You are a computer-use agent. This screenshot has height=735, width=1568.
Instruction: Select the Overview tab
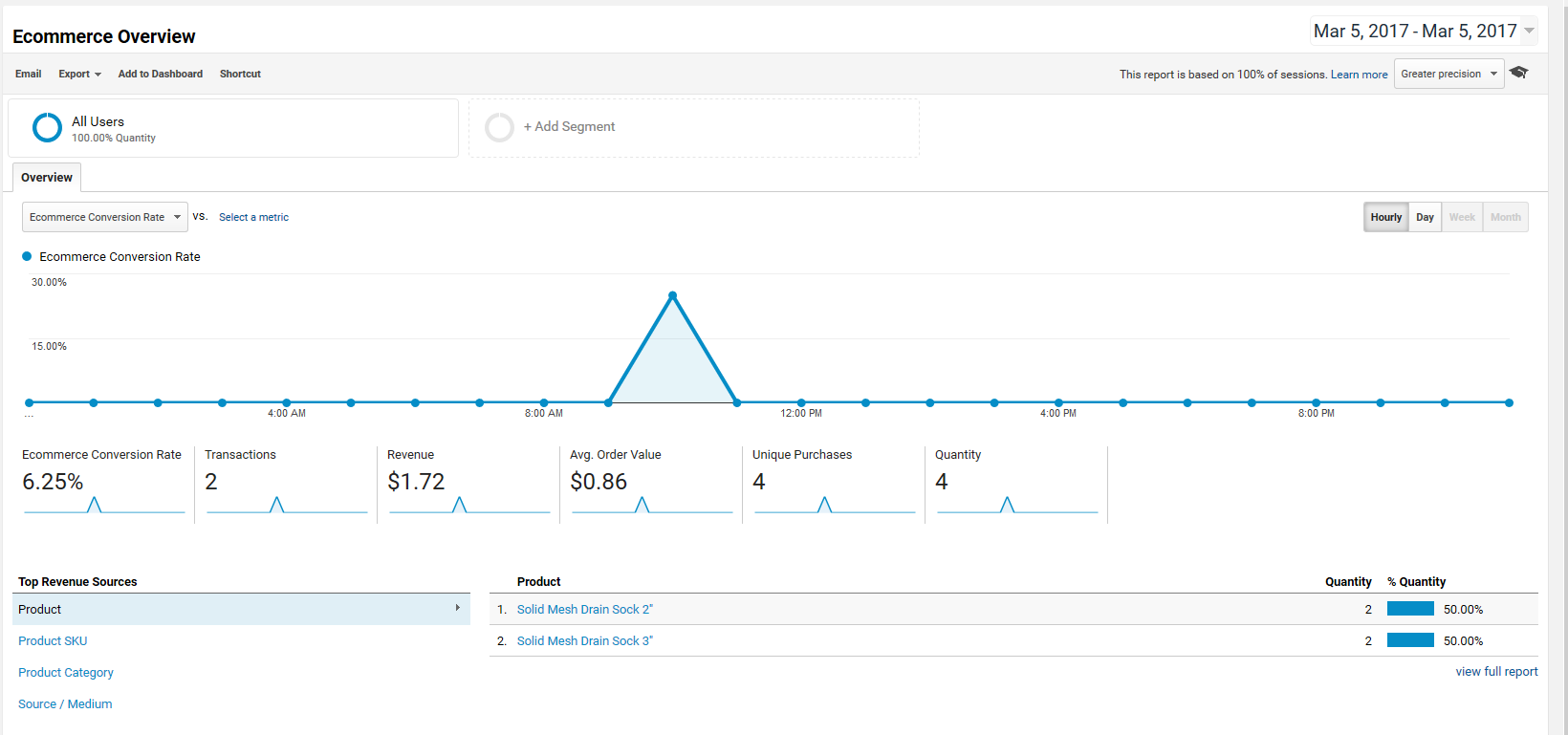point(47,178)
